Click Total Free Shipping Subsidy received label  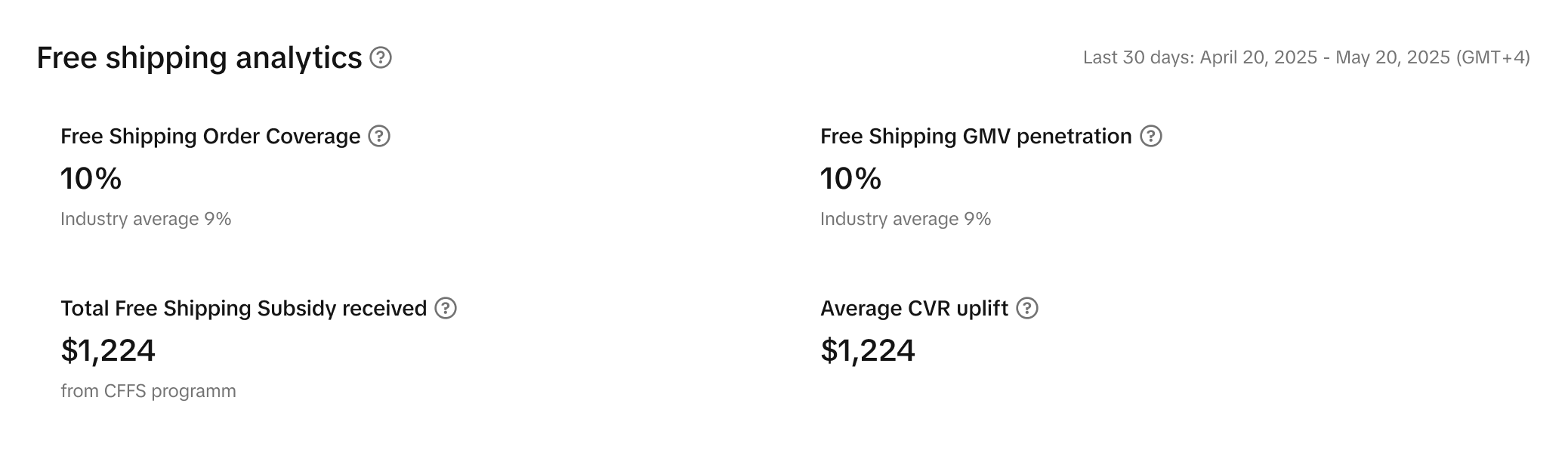pyautogui.click(x=243, y=308)
